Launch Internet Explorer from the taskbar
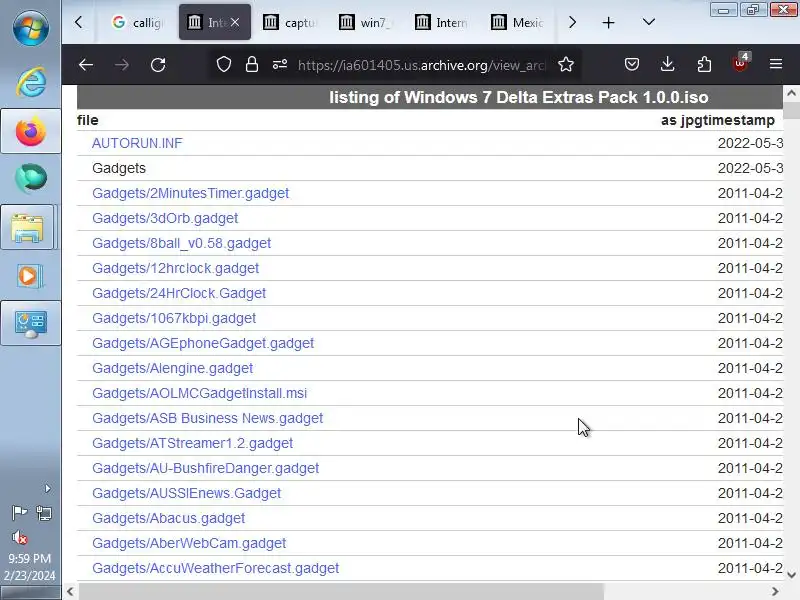 point(31,82)
